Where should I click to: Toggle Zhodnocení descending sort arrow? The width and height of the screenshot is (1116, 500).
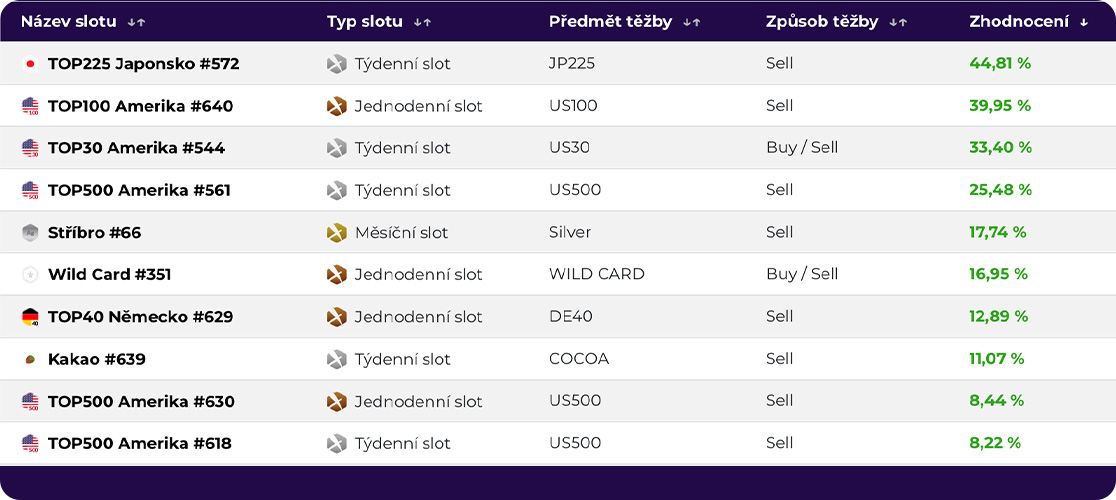point(1084,23)
